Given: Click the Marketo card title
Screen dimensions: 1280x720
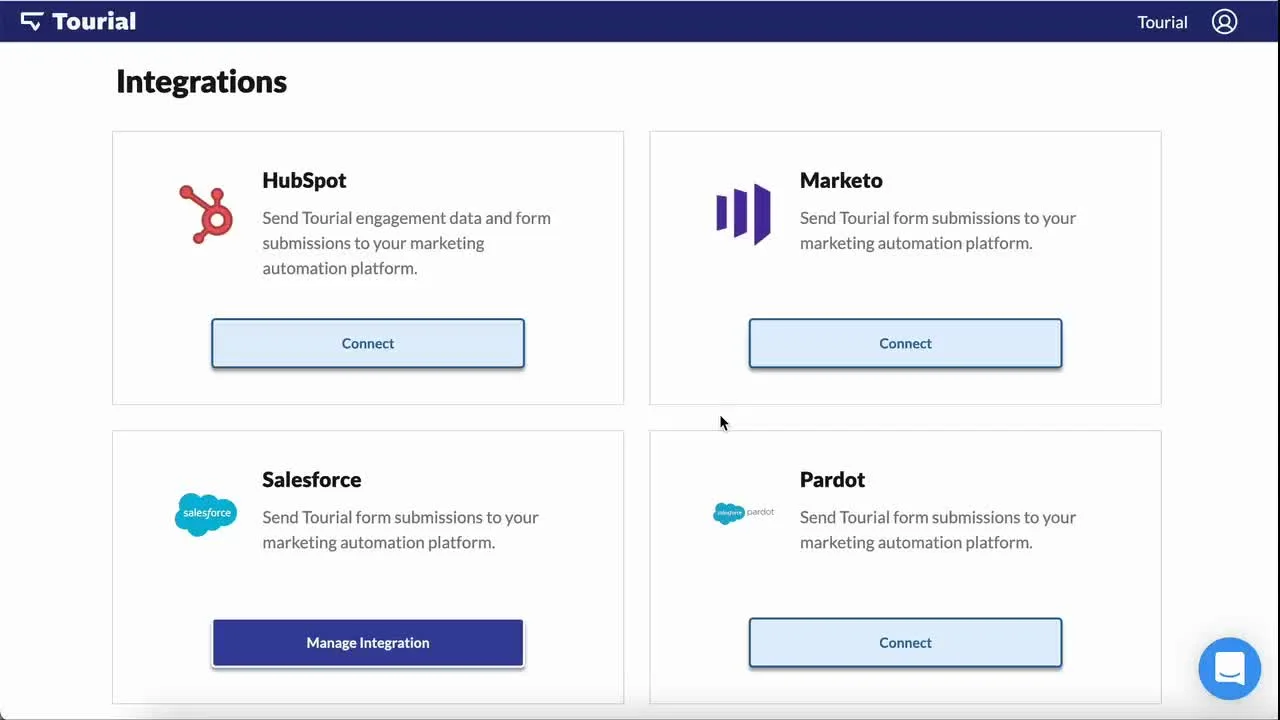Looking at the screenshot, I should click(841, 180).
